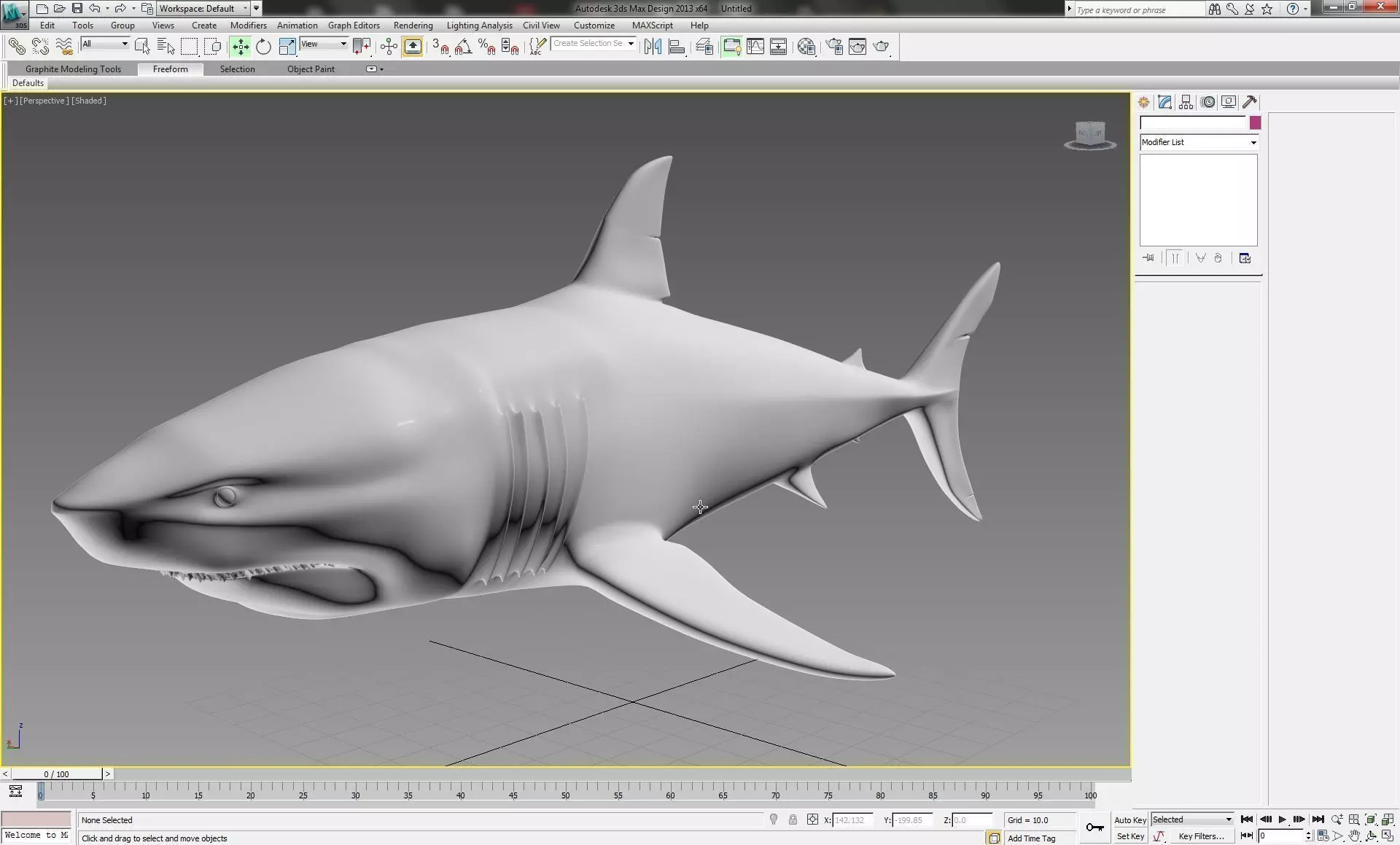Open the Graph Editors menu
This screenshot has height=845, width=1400.
tap(354, 26)
